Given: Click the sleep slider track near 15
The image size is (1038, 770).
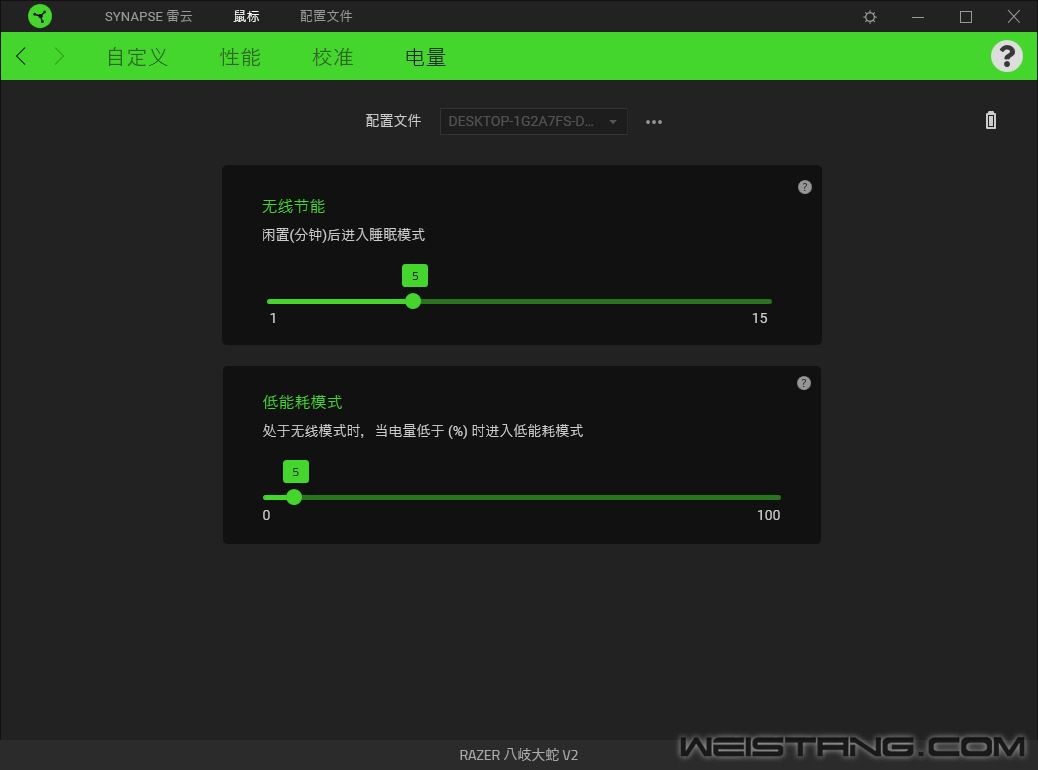Looking at the screenshot, I should click(759, 301).
